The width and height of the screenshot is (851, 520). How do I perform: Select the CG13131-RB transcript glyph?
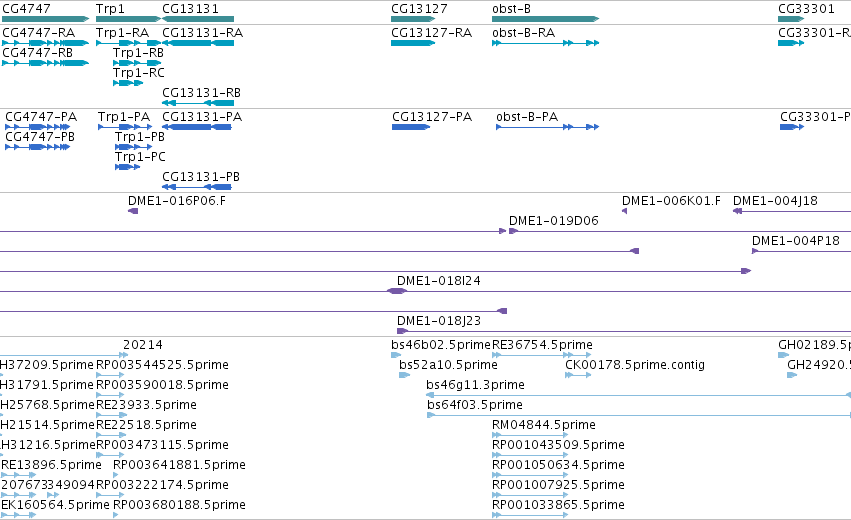tap(198, 103)
